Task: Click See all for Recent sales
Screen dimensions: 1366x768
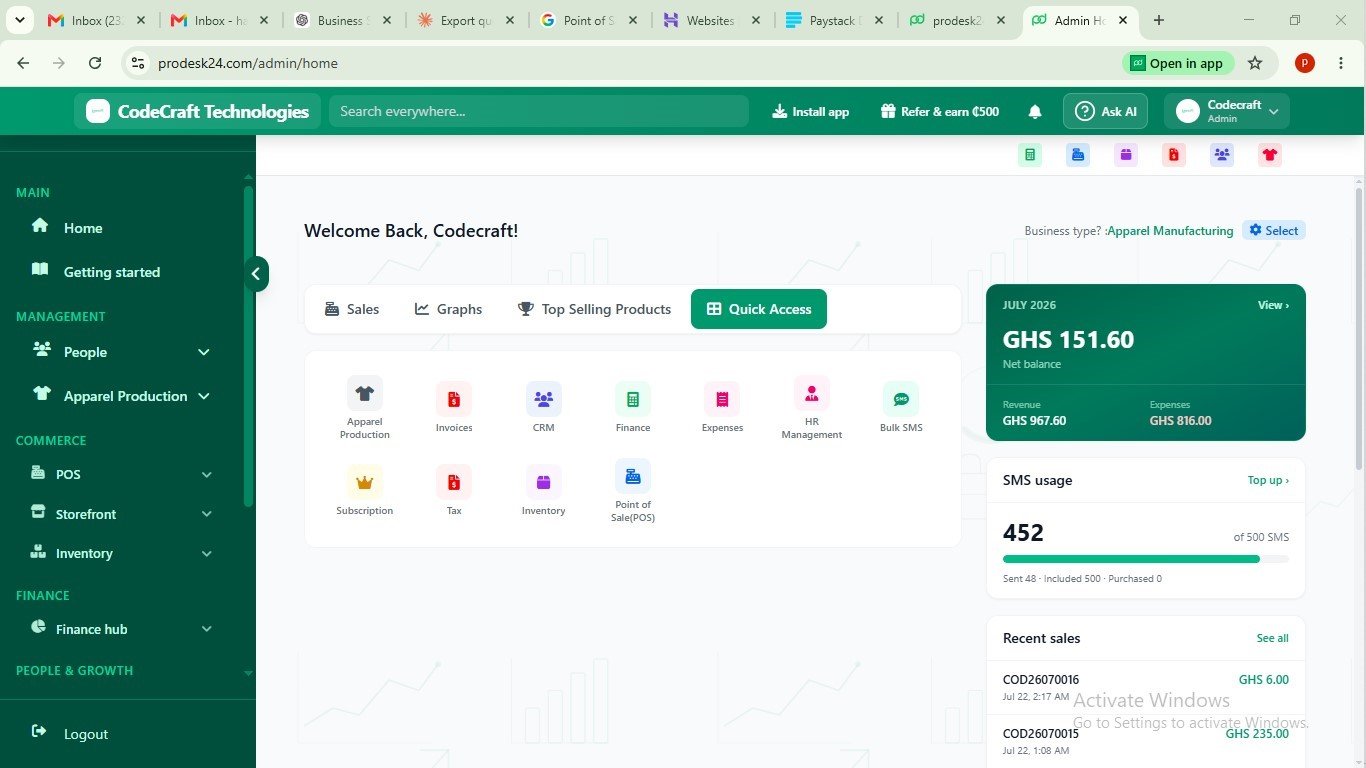Action: point(1273,638)
